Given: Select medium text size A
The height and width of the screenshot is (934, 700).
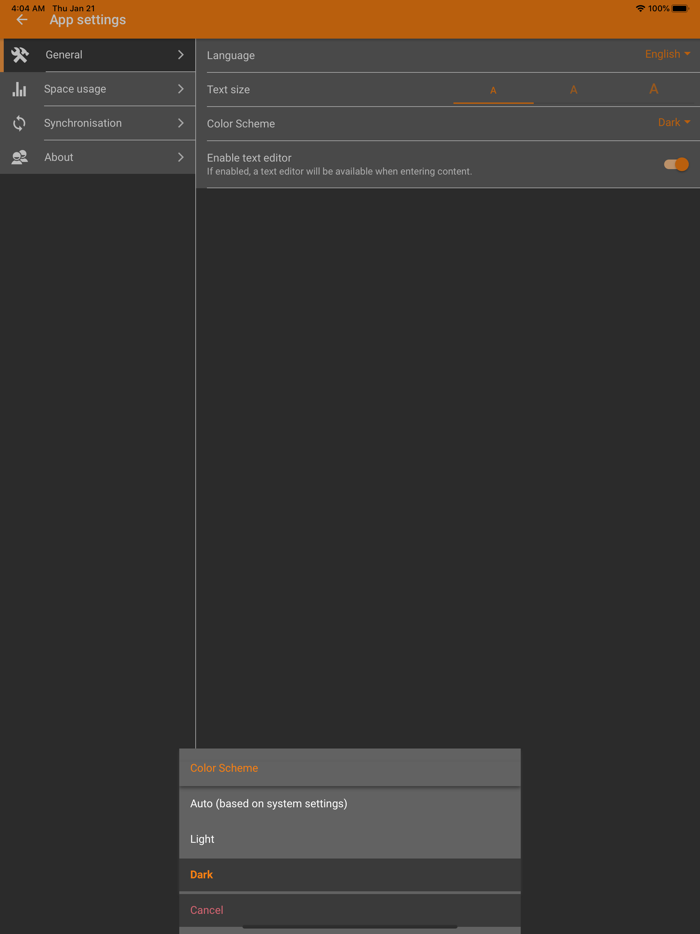Looking at the screenshot, I should click(573, 90).
